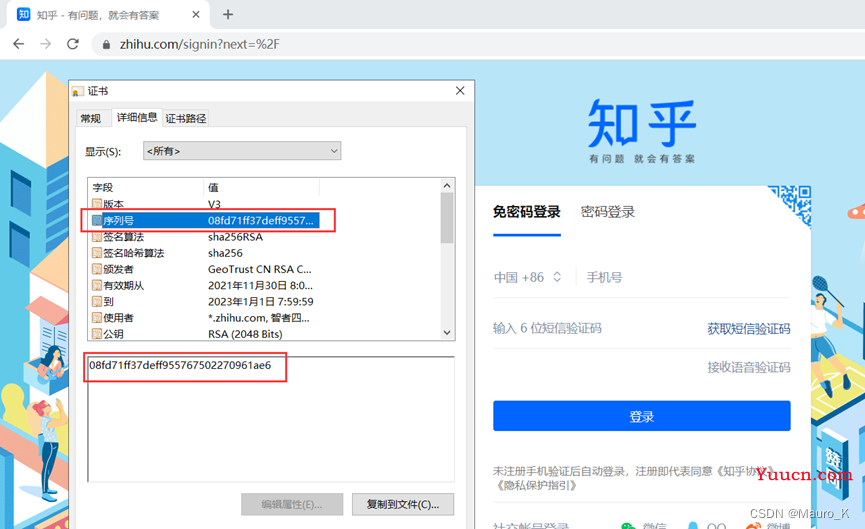Viewport: 865px width, 529px height.
Task: Click the browser forward arrow
Action: [x=46, y=44]
